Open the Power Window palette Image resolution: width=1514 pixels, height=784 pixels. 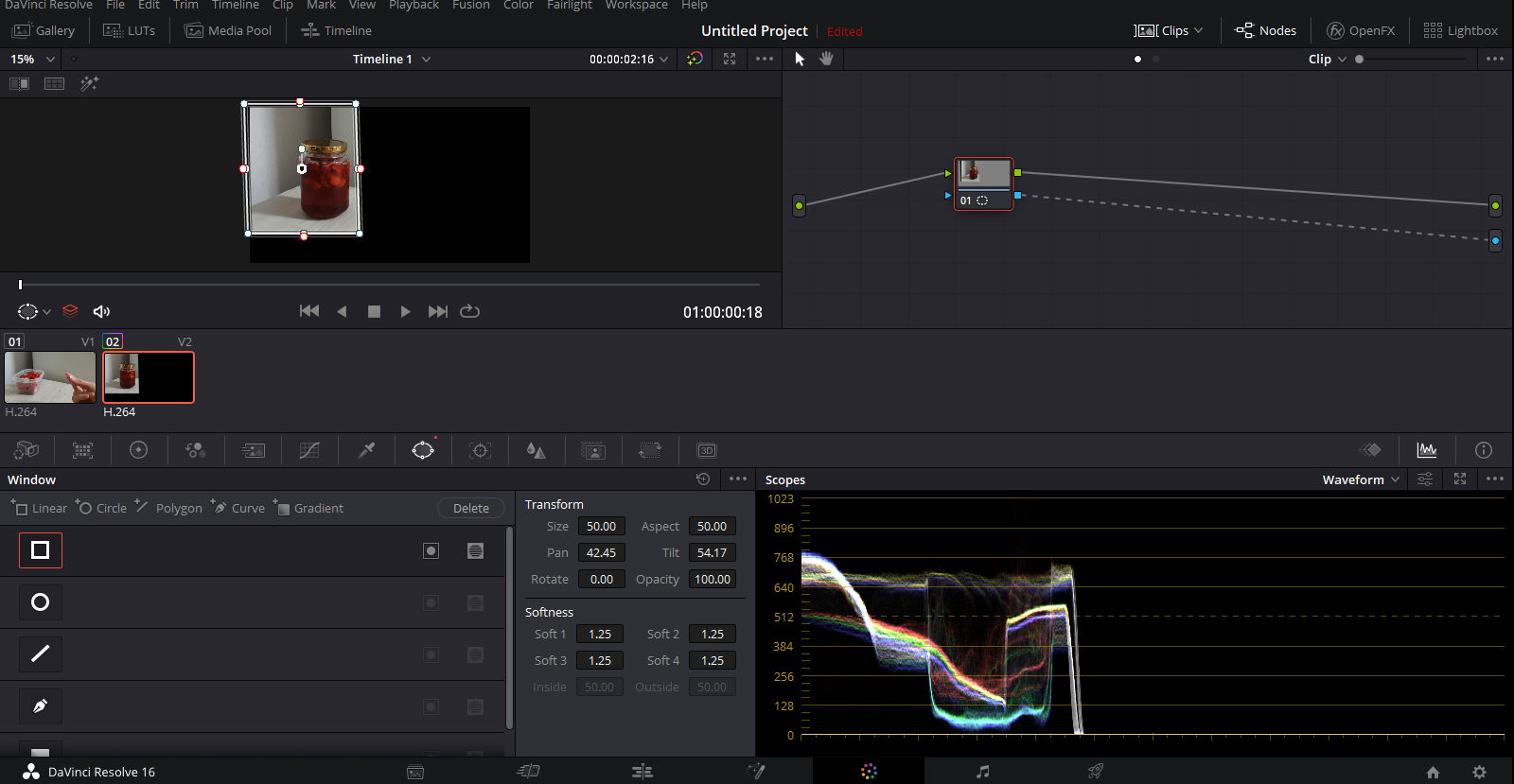tap(423, 450)
